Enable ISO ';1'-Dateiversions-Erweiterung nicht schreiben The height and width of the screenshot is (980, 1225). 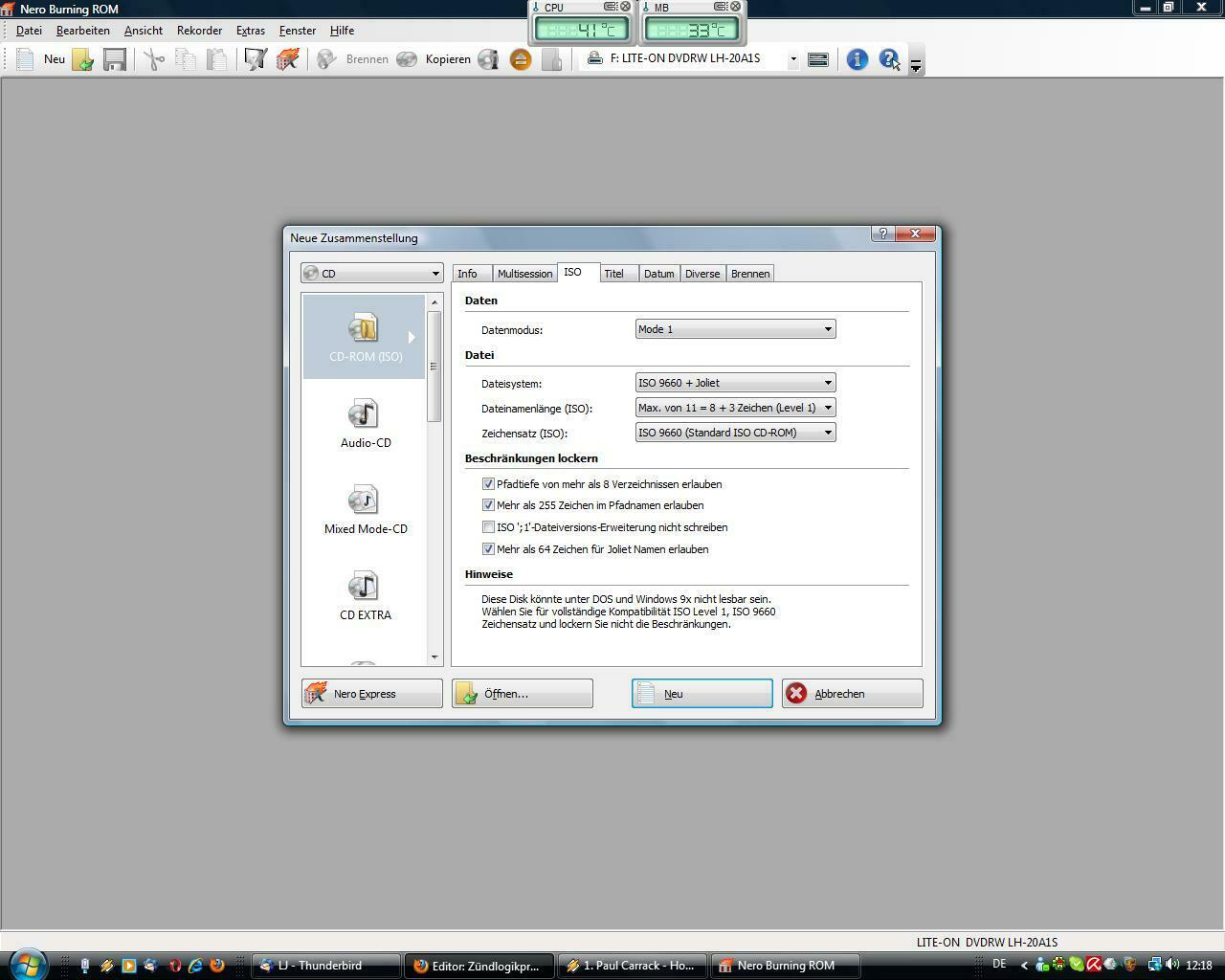488,527
